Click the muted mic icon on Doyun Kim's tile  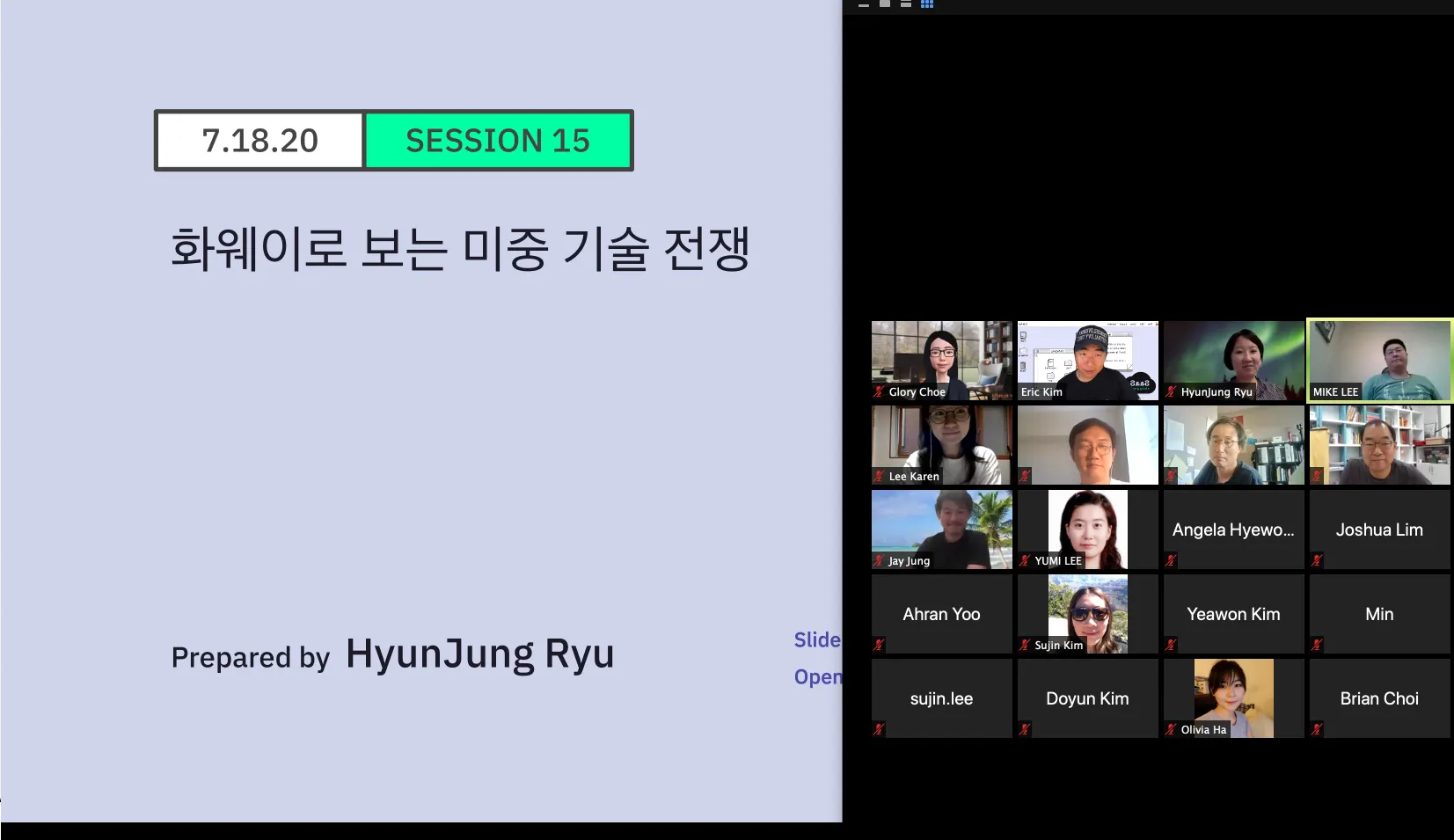[x=1025, y=729]
